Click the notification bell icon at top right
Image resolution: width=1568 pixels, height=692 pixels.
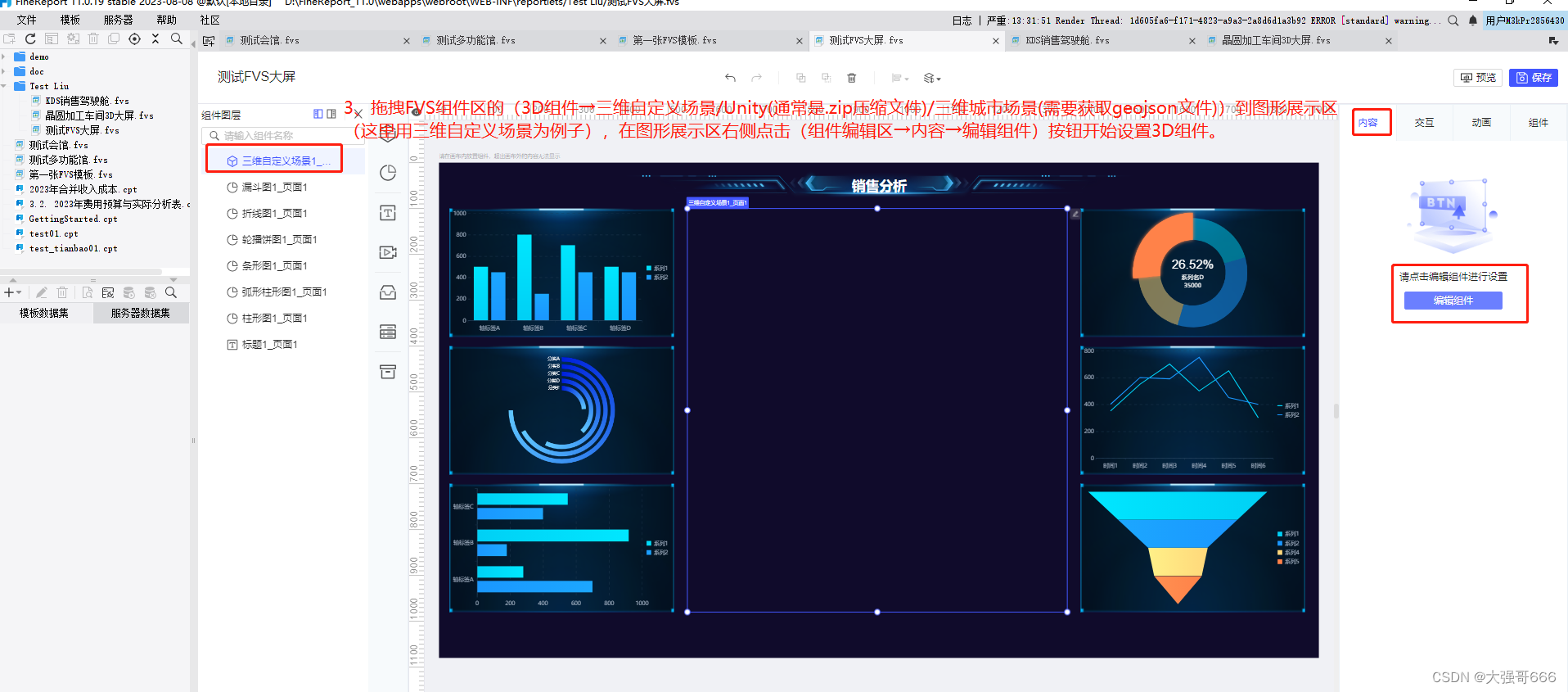click(1473, 20)
